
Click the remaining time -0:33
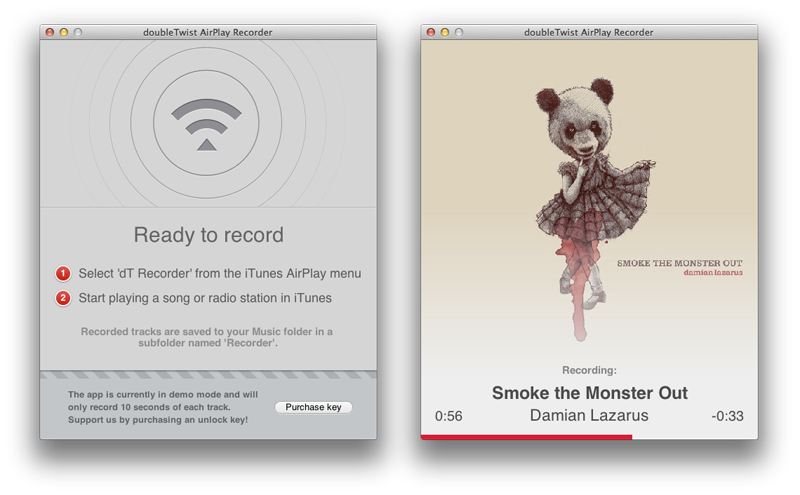(x=728, y=416)
